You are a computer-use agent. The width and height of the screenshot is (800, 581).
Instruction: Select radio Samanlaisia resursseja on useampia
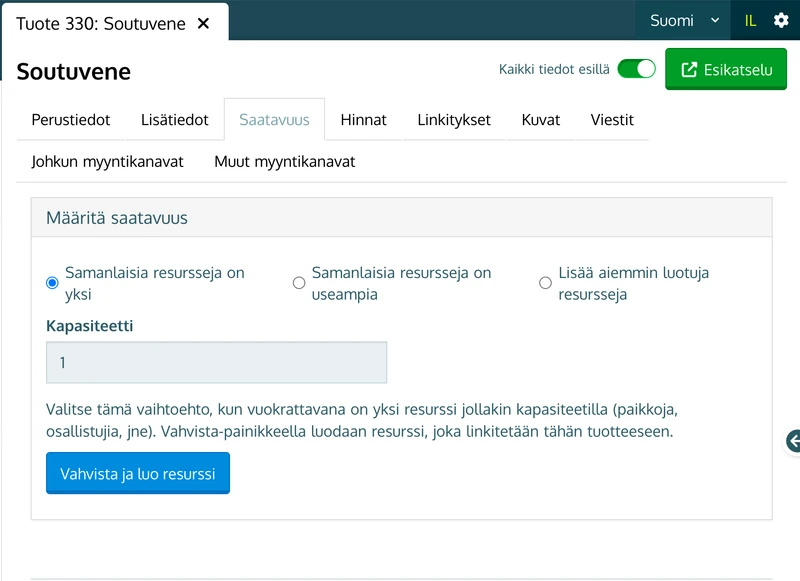click(299, 283)
